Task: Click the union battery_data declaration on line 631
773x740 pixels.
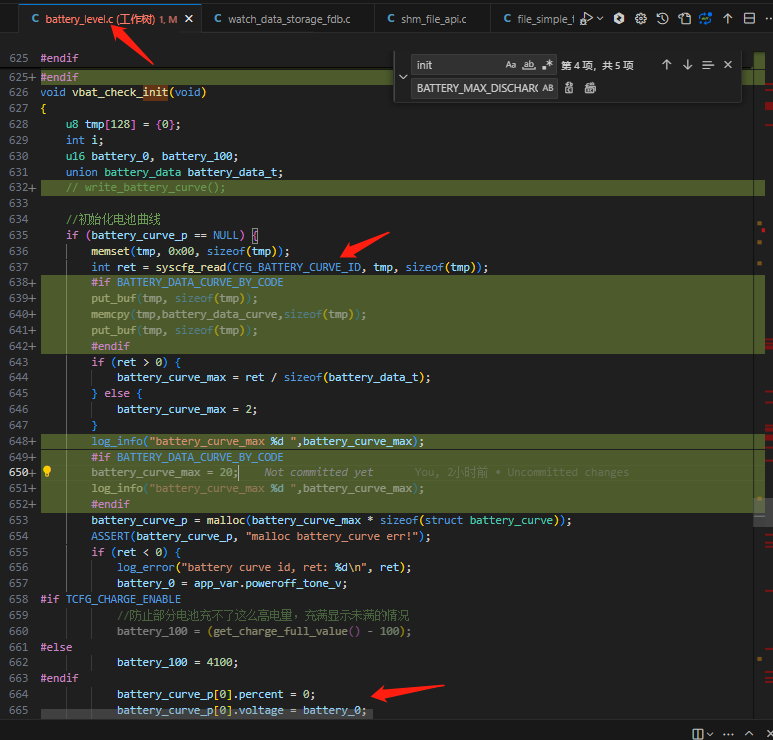Action: pyautogui.click(x=174, y=173)
